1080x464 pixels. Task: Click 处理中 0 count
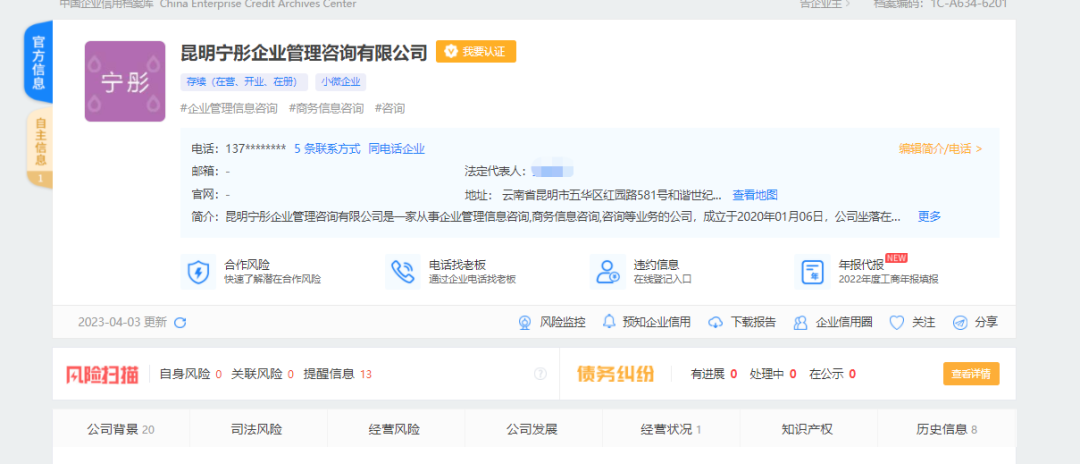click(x=773, y=375)
